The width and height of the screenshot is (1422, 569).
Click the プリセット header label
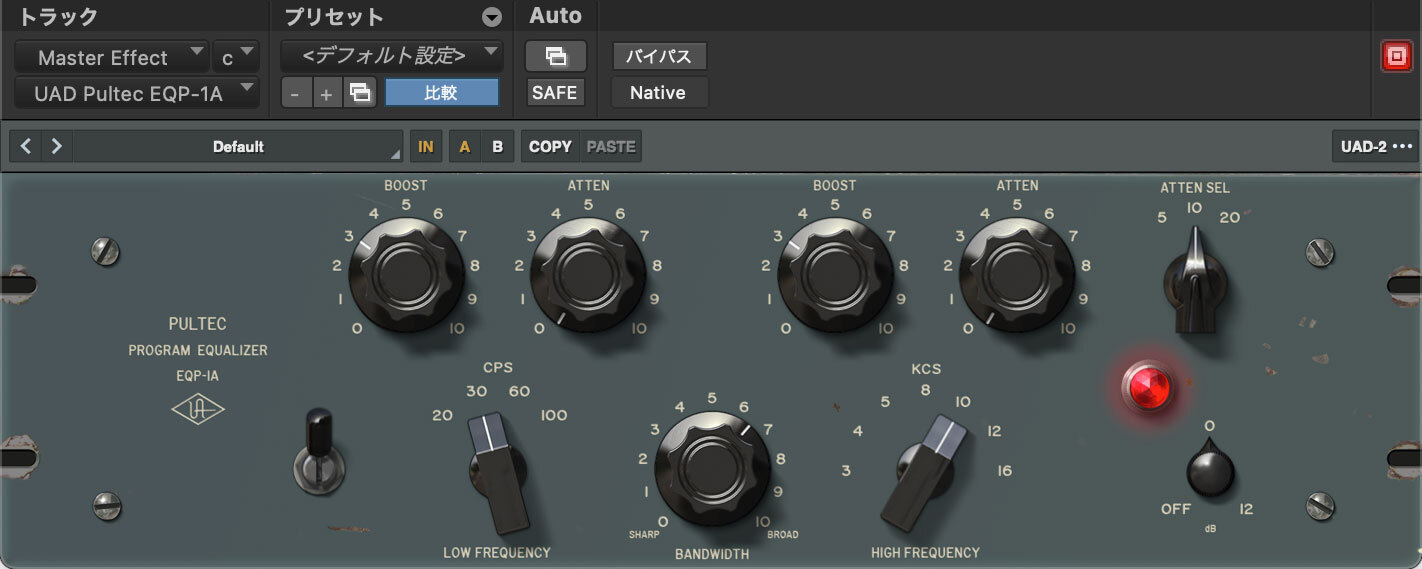[334, 17]
